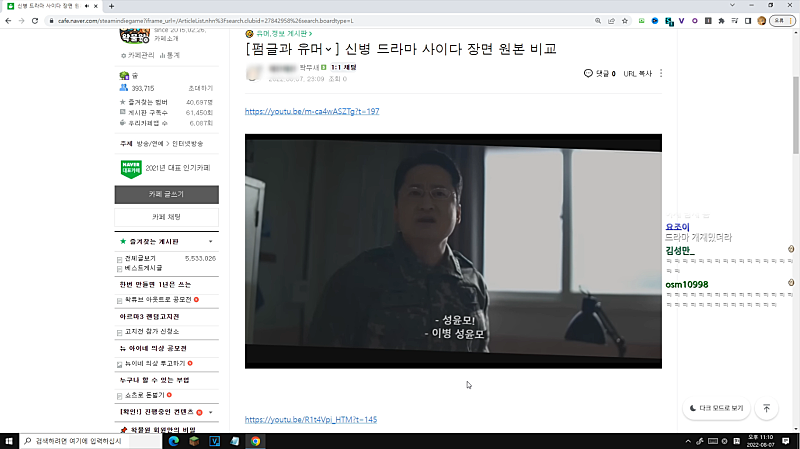Screen dimensions: 800x449
Task: Open the dark square extension icon
Action: (x=708, y=21)
